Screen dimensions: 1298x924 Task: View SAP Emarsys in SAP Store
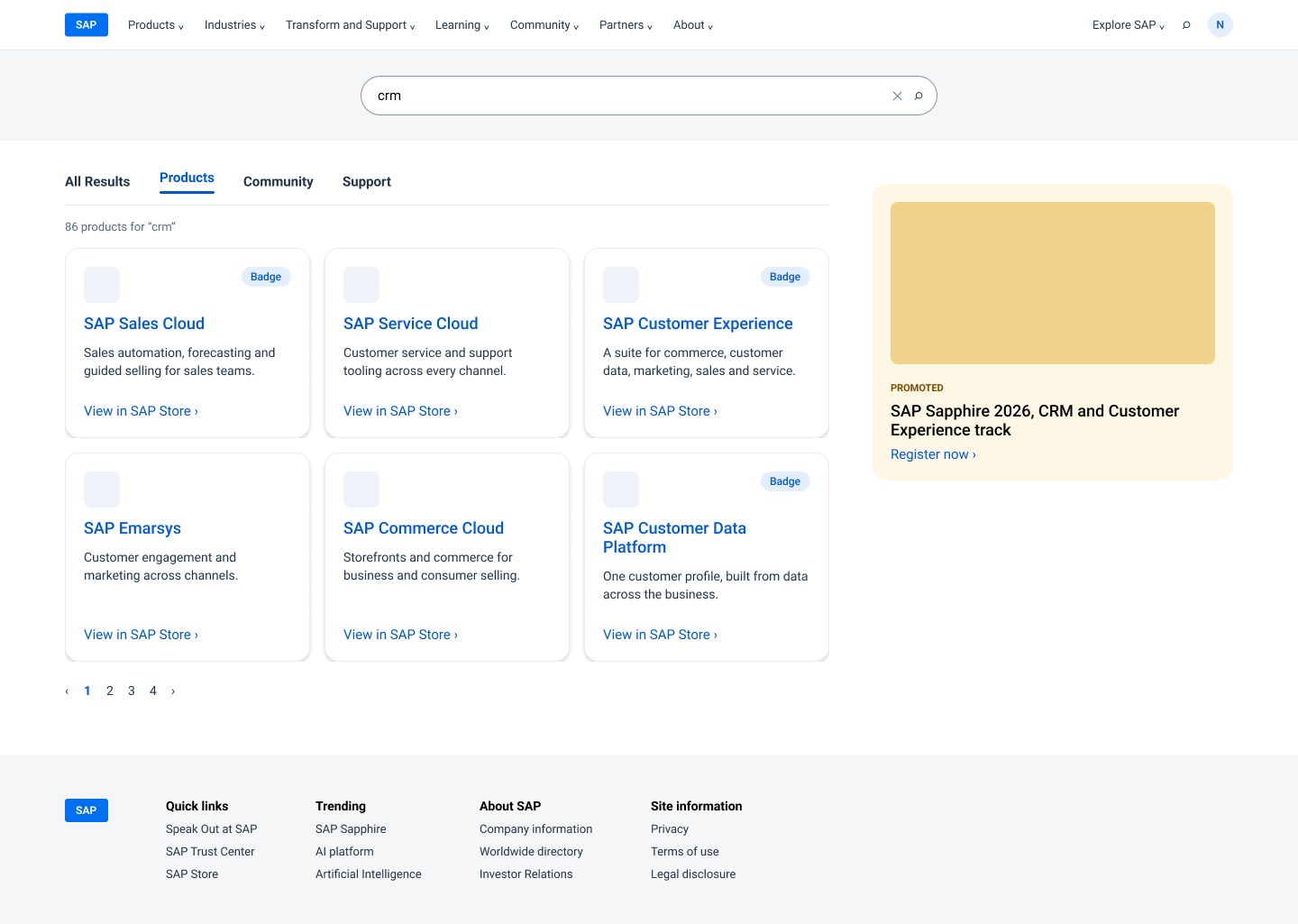[x=142, y=635]
